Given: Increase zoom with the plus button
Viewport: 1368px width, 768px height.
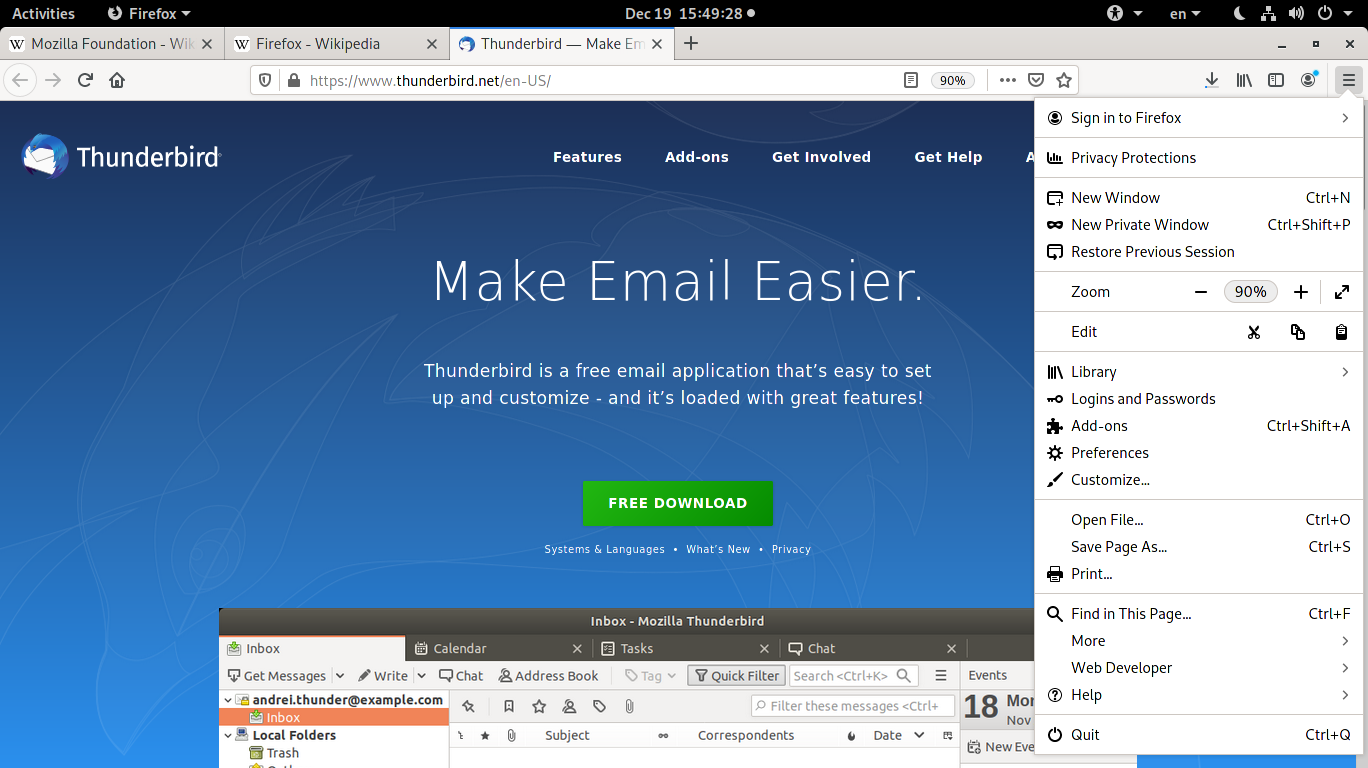Looking at the screenshot, I should point(1300,292).
